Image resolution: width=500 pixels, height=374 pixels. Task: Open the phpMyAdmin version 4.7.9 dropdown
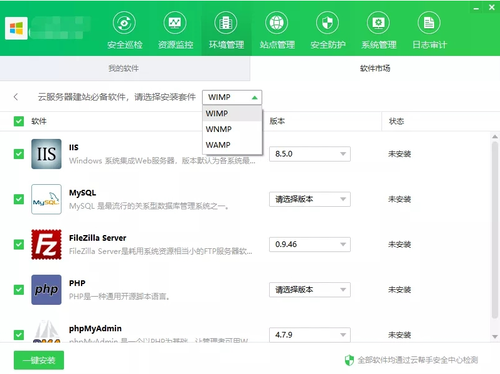click(x=310, y=335)
